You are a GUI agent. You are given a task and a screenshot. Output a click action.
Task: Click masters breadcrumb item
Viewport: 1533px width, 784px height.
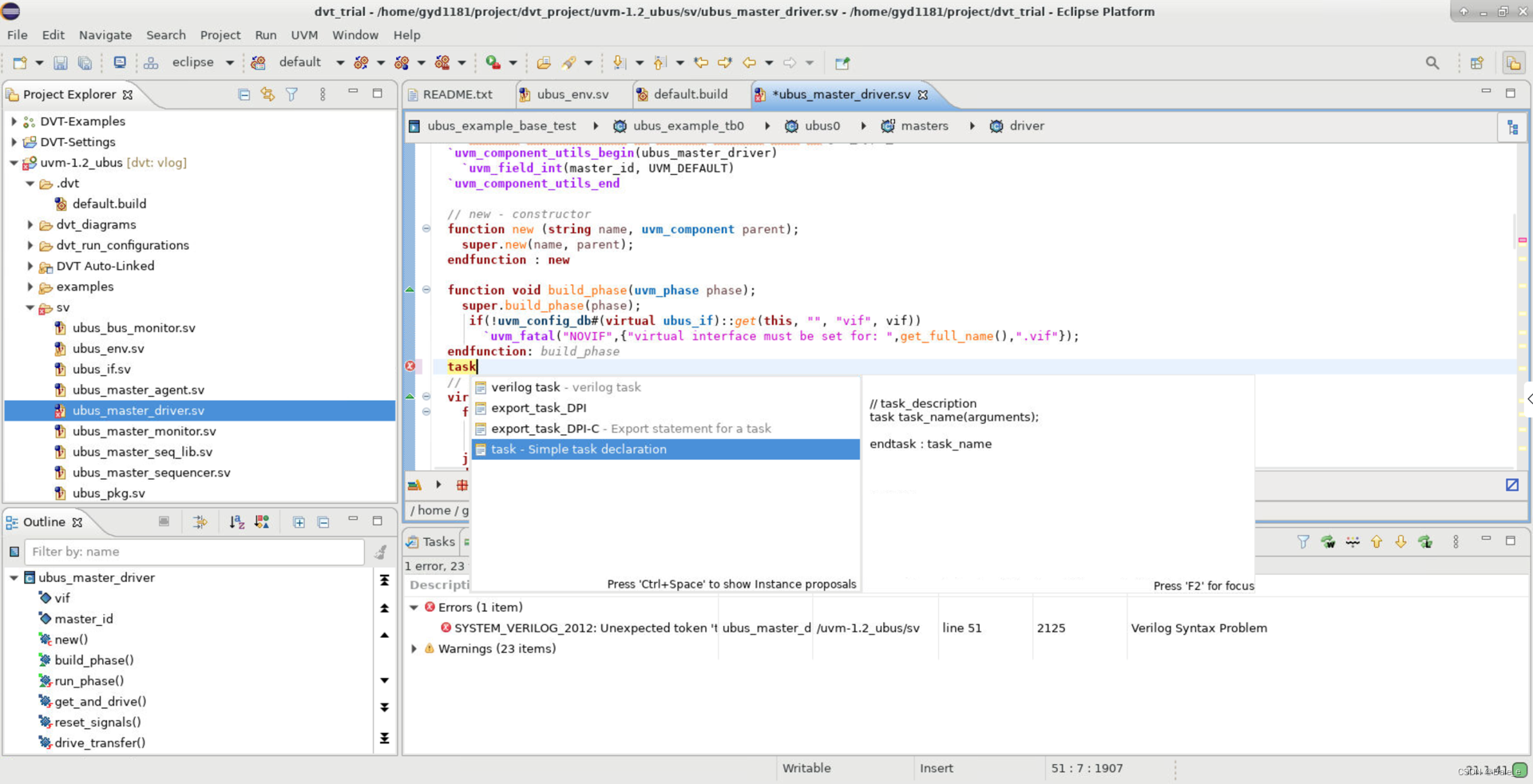(x=924, y=126)
